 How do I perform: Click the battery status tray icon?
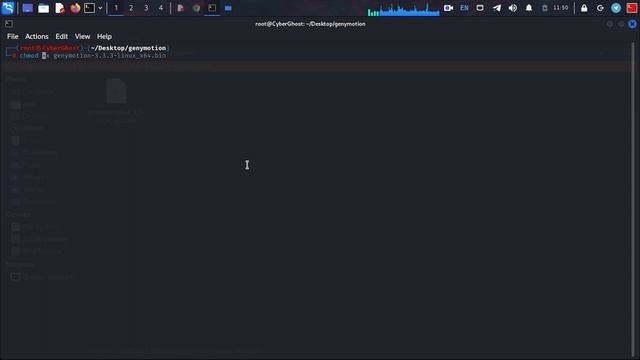[x=544, y=8]
